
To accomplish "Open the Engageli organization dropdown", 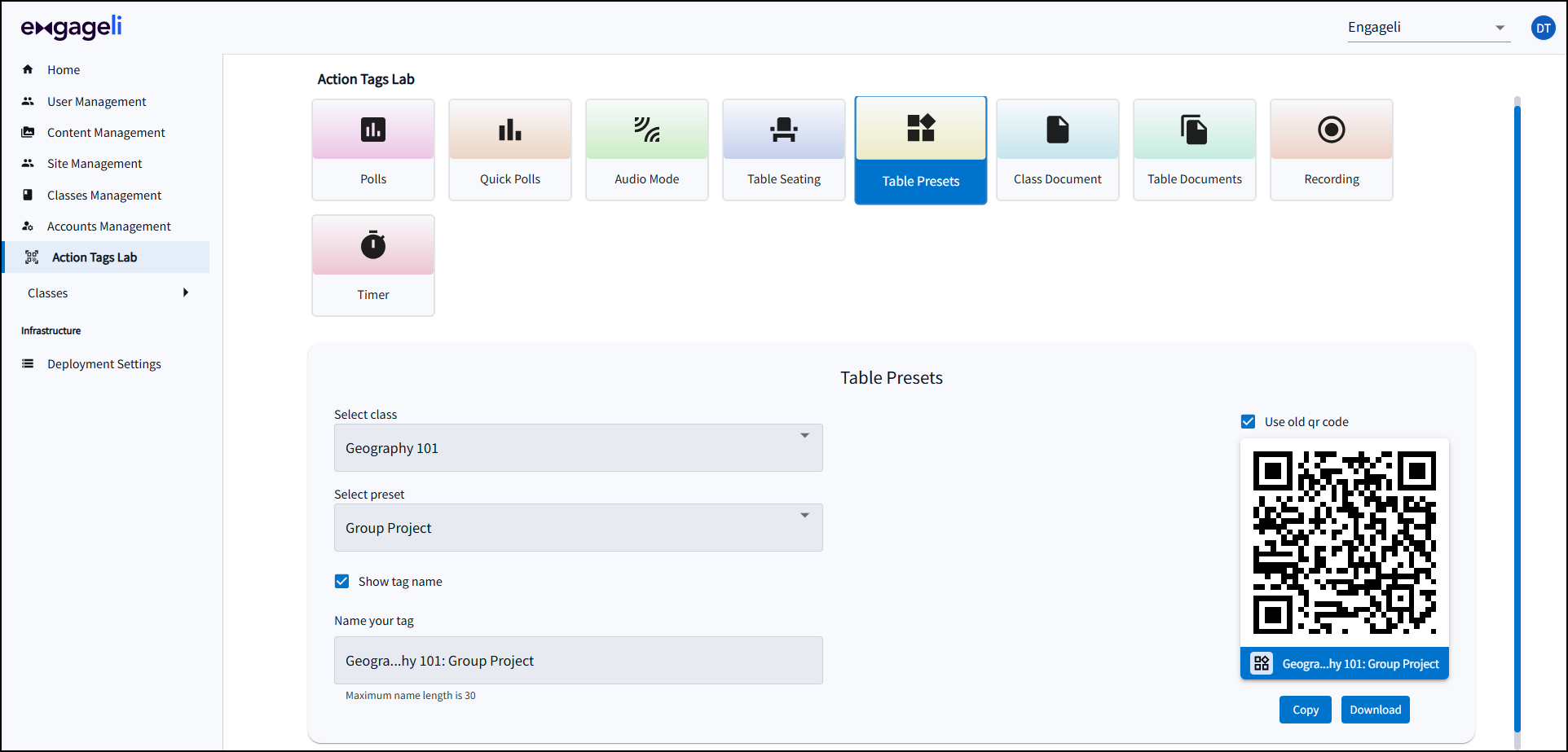I will [x=1429, y=28].
